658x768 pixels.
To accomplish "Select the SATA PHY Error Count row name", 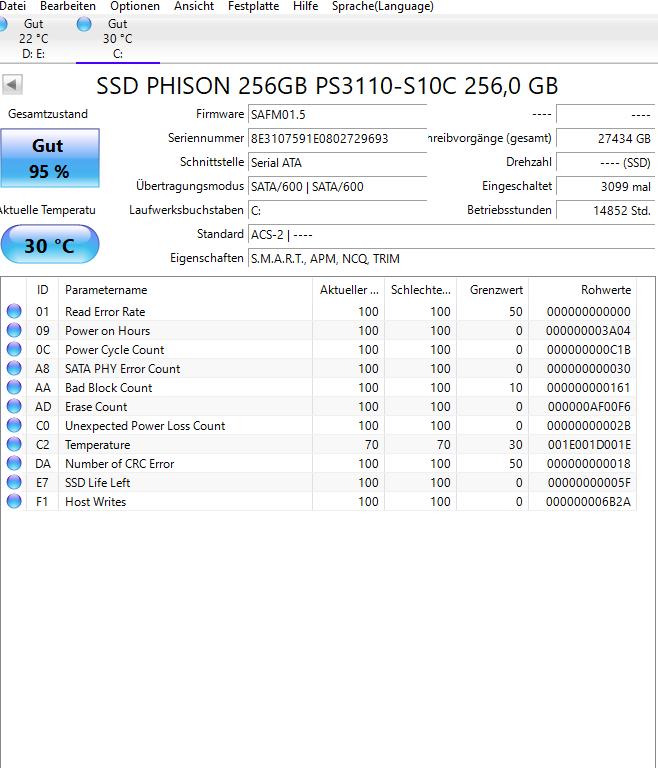I will [x=122, y=369].
